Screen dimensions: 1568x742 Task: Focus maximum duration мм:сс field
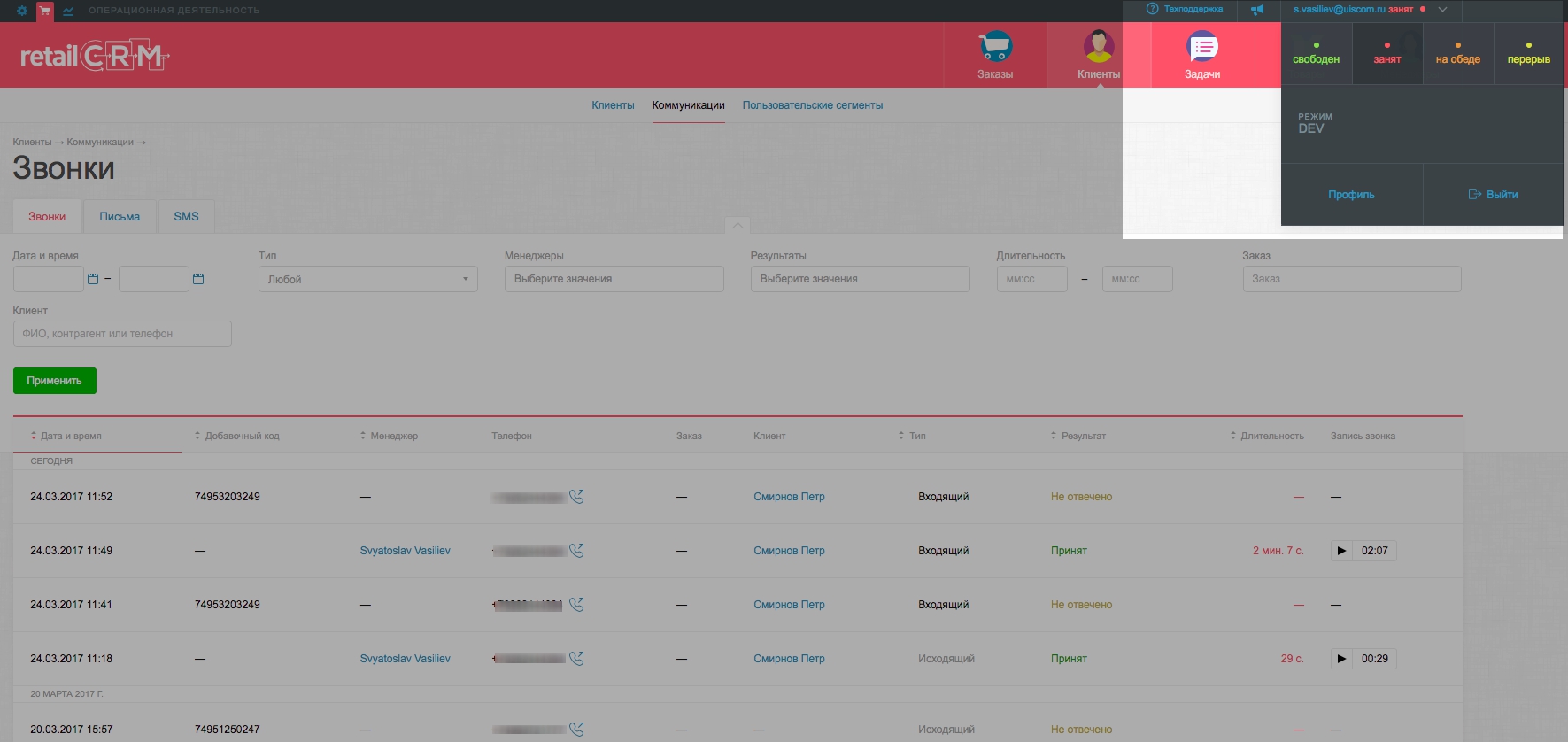(1138, 279)
